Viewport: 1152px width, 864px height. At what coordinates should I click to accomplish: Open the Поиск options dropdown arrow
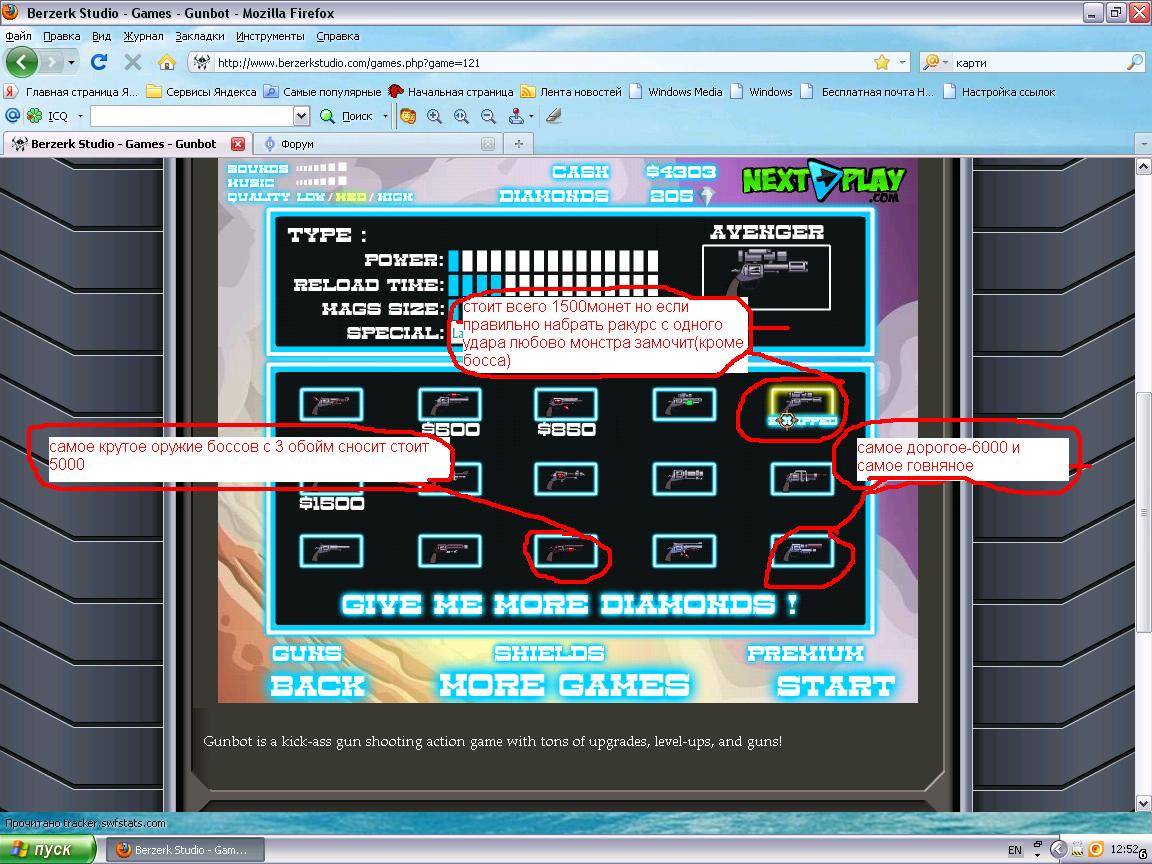[385, 115]
